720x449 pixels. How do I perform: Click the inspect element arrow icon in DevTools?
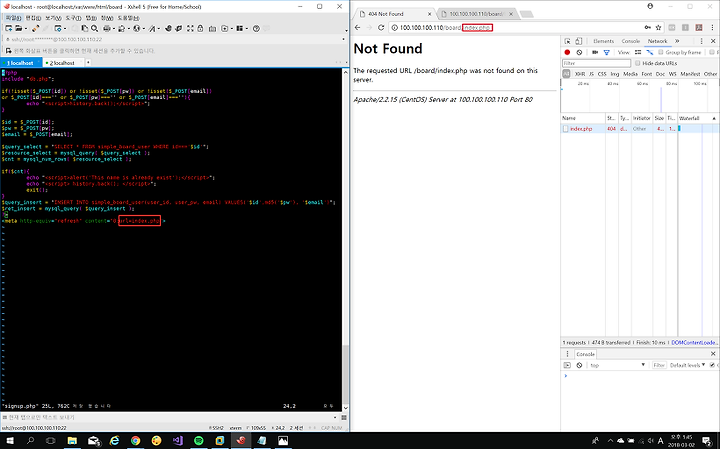point(568,41)
